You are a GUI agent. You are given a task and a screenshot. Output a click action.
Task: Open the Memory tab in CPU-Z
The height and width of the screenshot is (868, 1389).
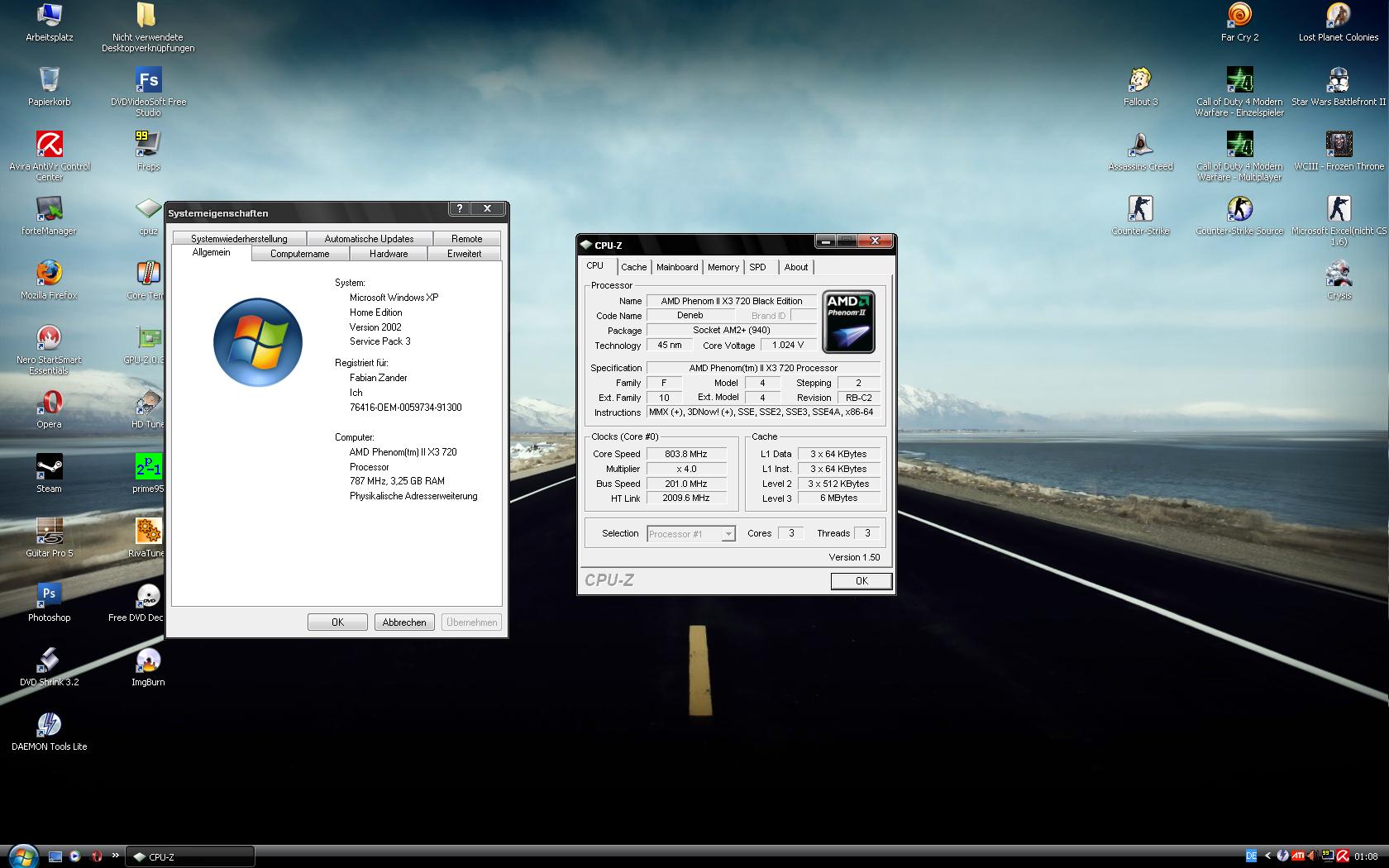pos(723,267)
